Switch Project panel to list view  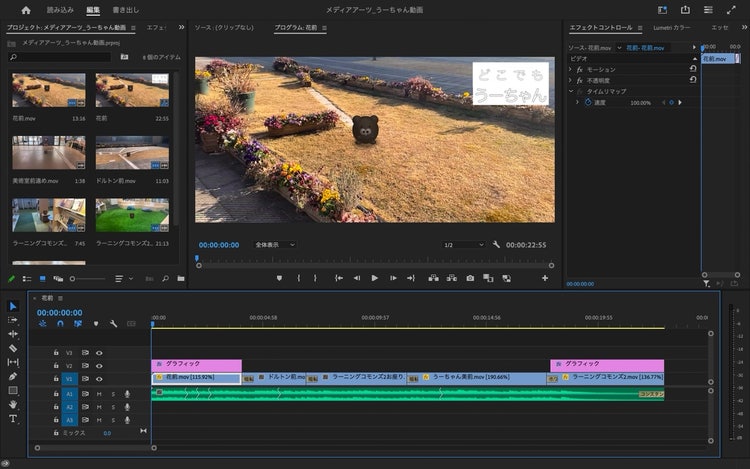pos(27,279)
